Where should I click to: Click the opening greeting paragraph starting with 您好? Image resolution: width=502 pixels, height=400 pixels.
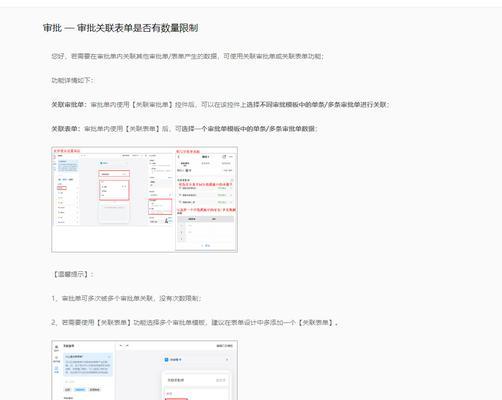pyautogui.click(x=188, y=56)
